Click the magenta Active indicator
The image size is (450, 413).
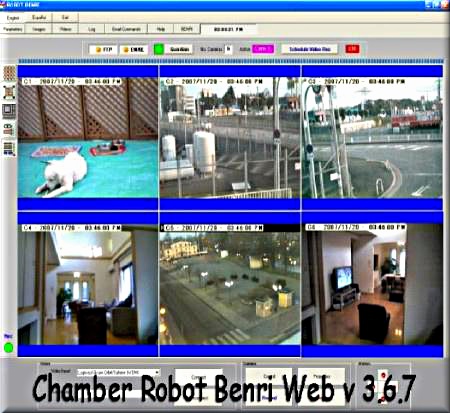[263, 49]
